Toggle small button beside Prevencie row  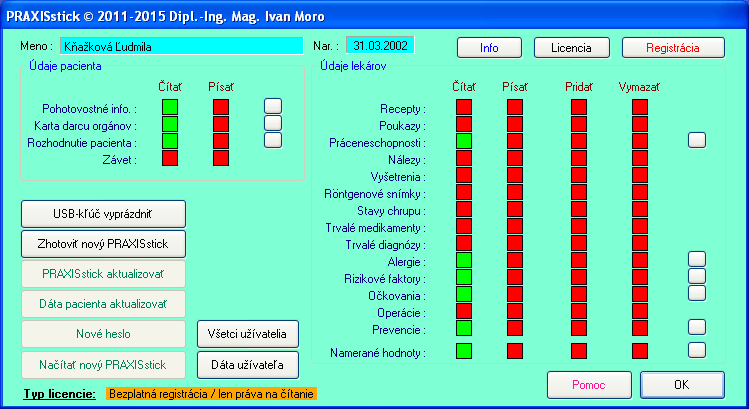[x=697, y=327]
